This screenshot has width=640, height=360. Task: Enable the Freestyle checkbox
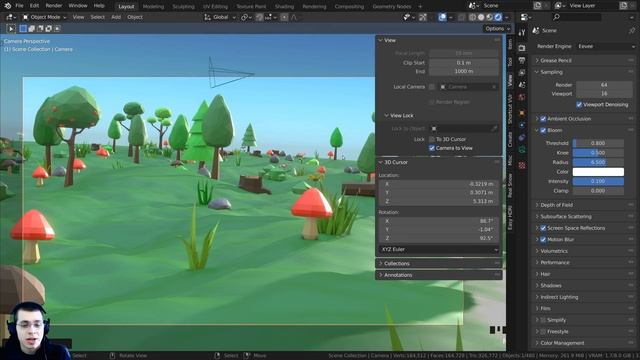[x=543, y=332]
